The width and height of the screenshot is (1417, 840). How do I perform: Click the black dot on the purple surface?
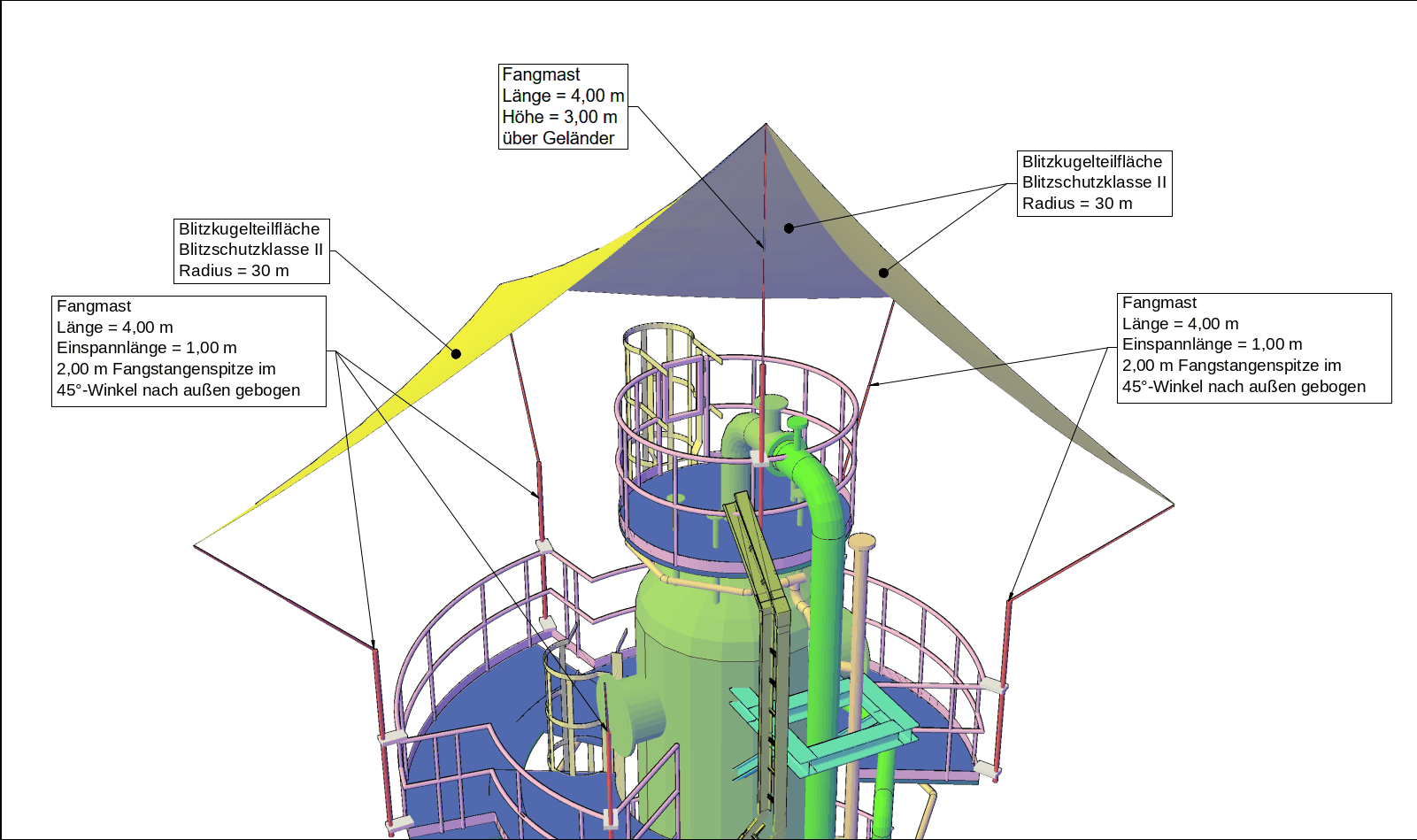(x=789, y=227)
